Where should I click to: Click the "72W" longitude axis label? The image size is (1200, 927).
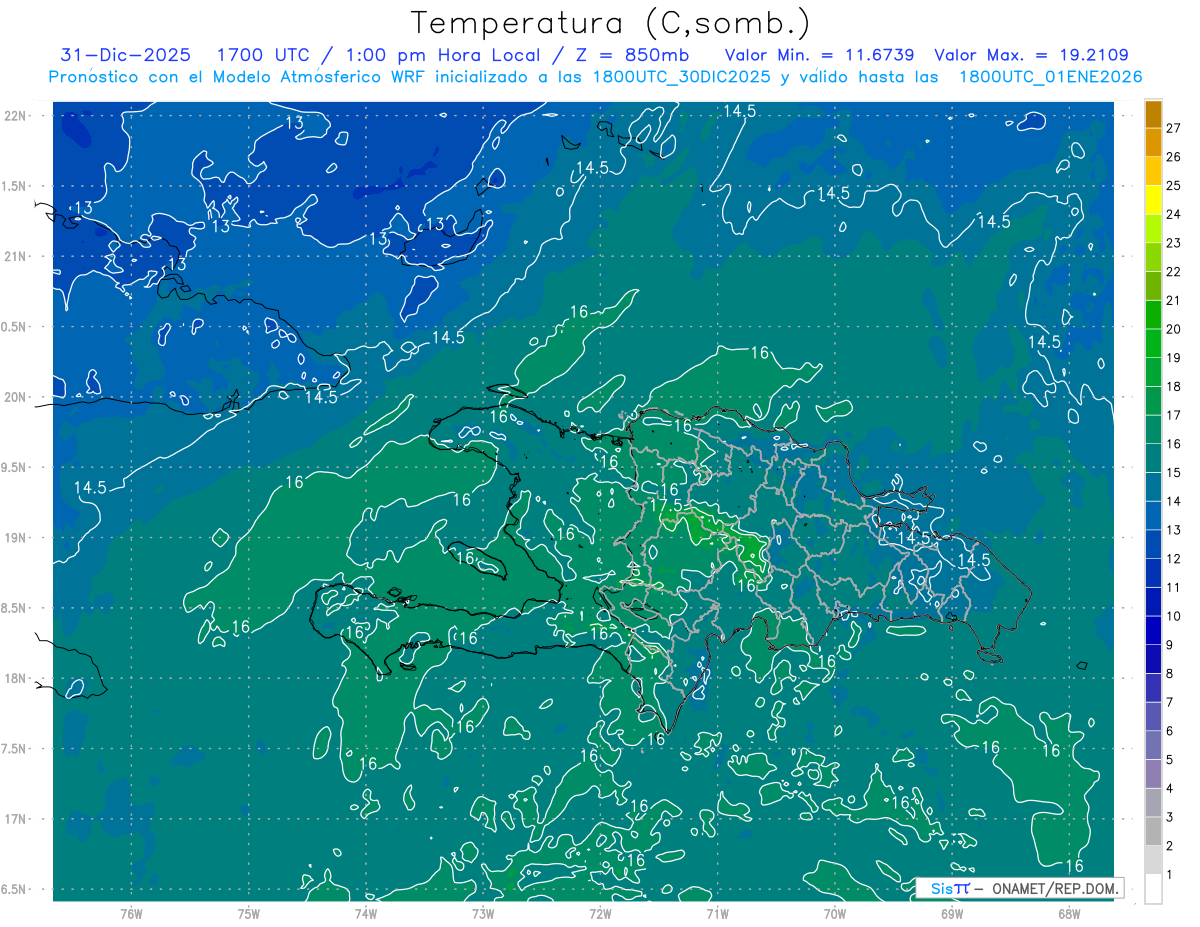[x=600, y=913]
